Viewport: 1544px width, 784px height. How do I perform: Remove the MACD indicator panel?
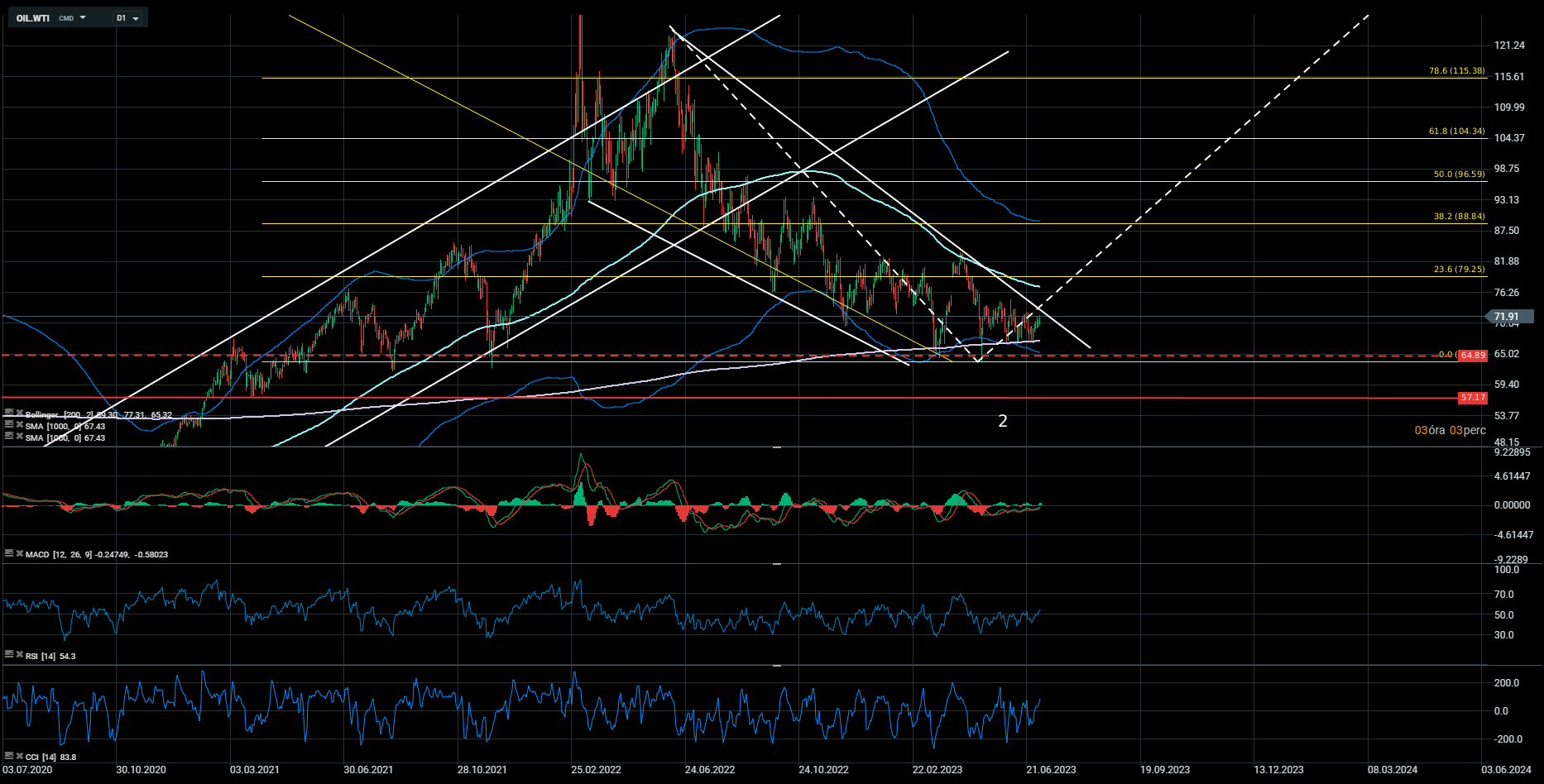tap(19, 552)
